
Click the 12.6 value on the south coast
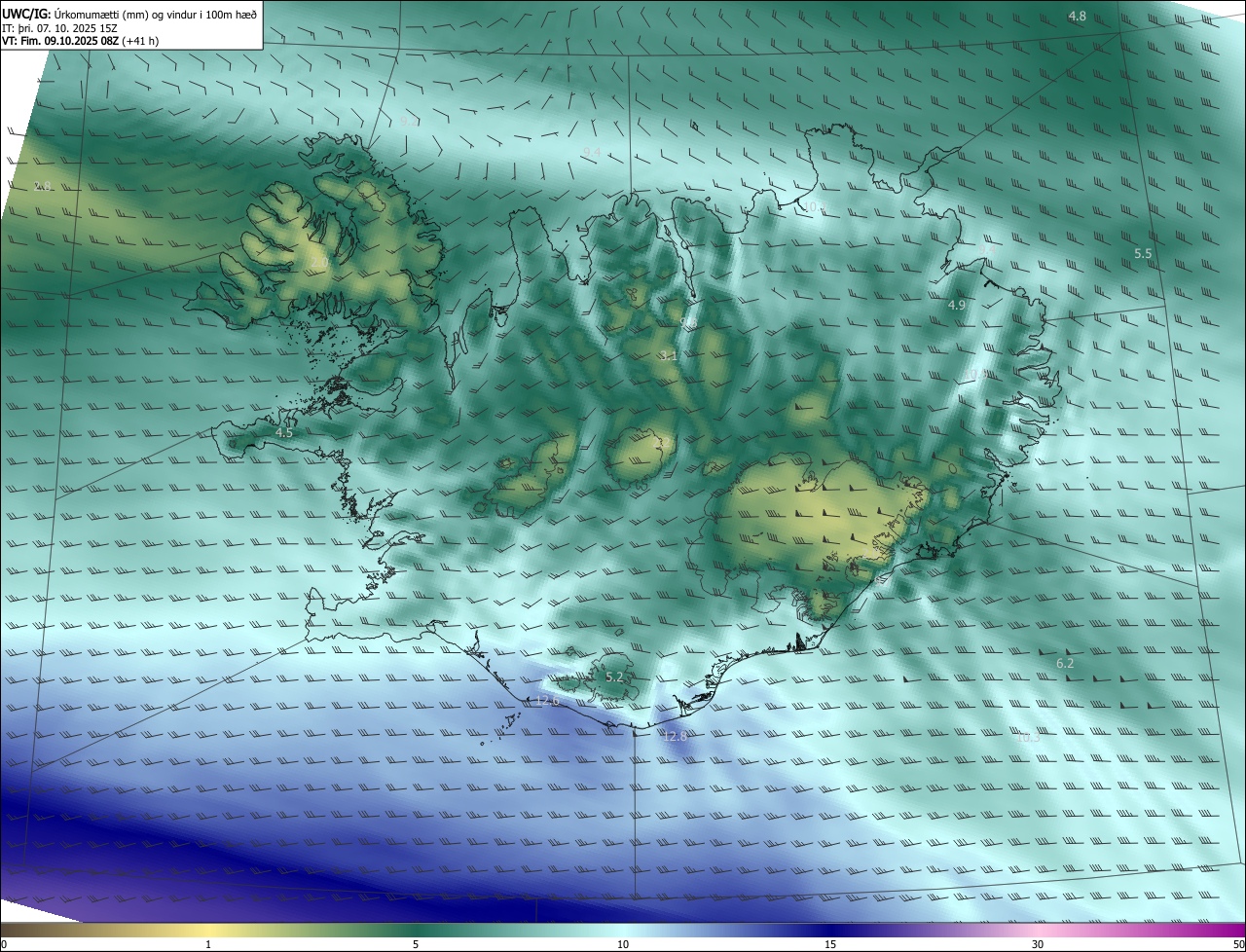548,701
